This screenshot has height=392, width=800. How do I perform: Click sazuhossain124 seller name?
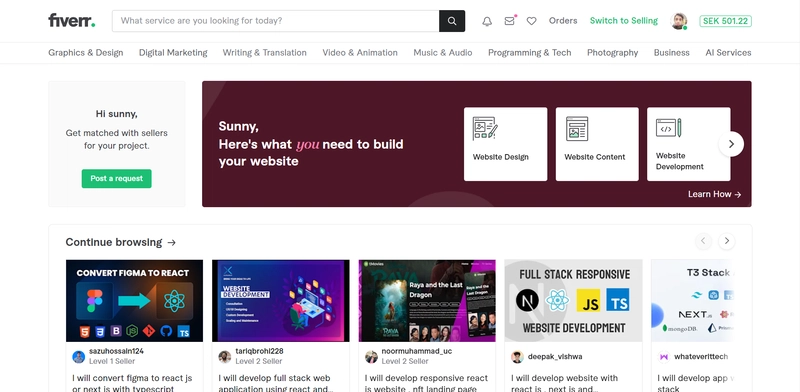pyautogui.click(x=116, y=351)
